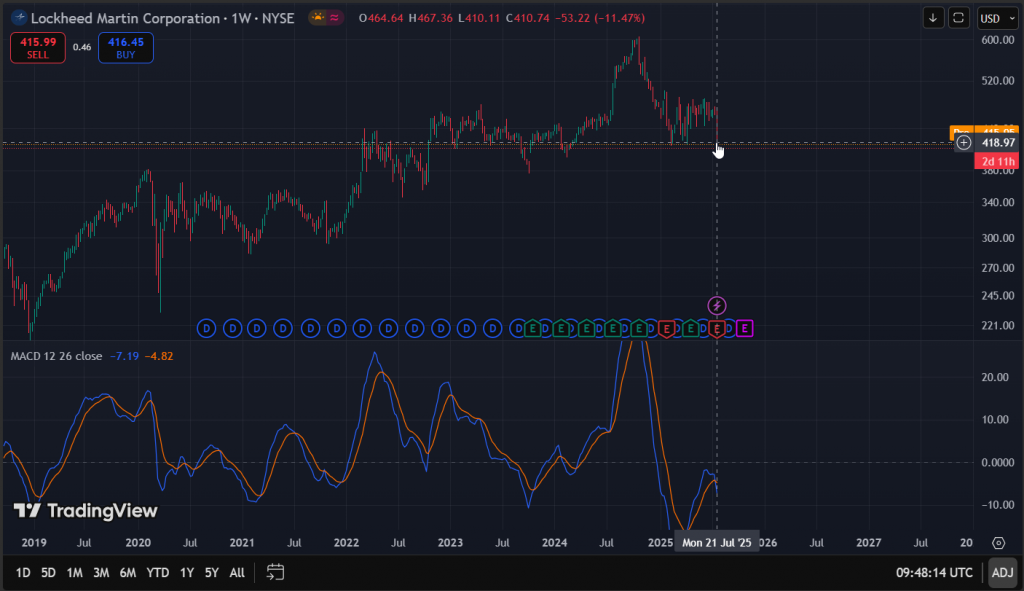1024x591 pixels.
Task: Select the 3M time range
Action: (101, 573)
